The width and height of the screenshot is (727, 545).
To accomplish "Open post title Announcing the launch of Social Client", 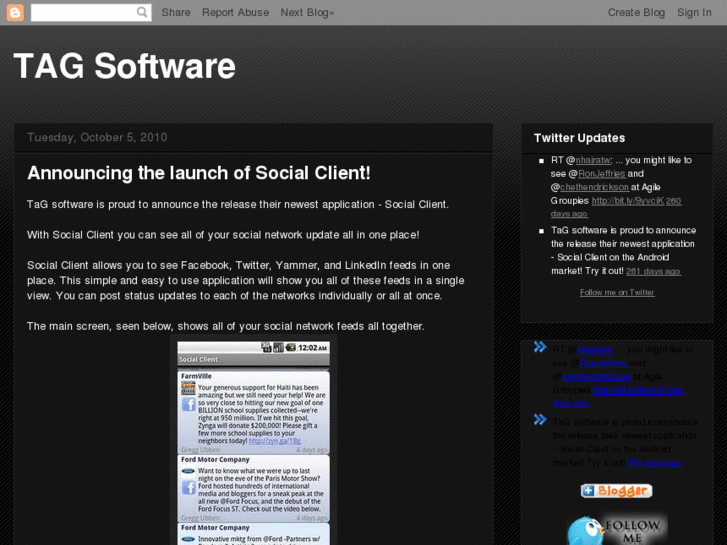I will [199, 173].
